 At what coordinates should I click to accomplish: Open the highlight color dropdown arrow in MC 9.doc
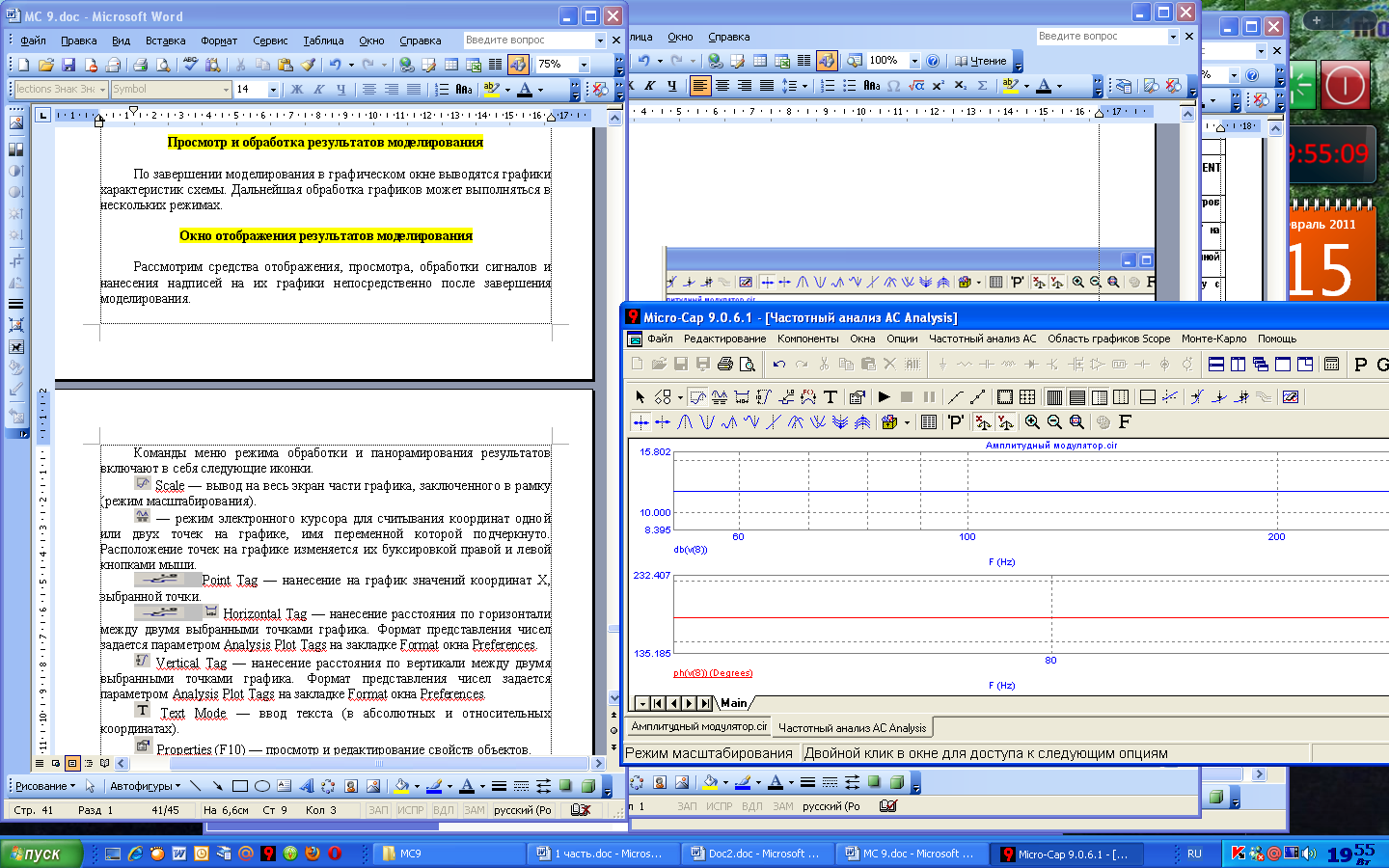pyautogui.click(x=508, y=90)
